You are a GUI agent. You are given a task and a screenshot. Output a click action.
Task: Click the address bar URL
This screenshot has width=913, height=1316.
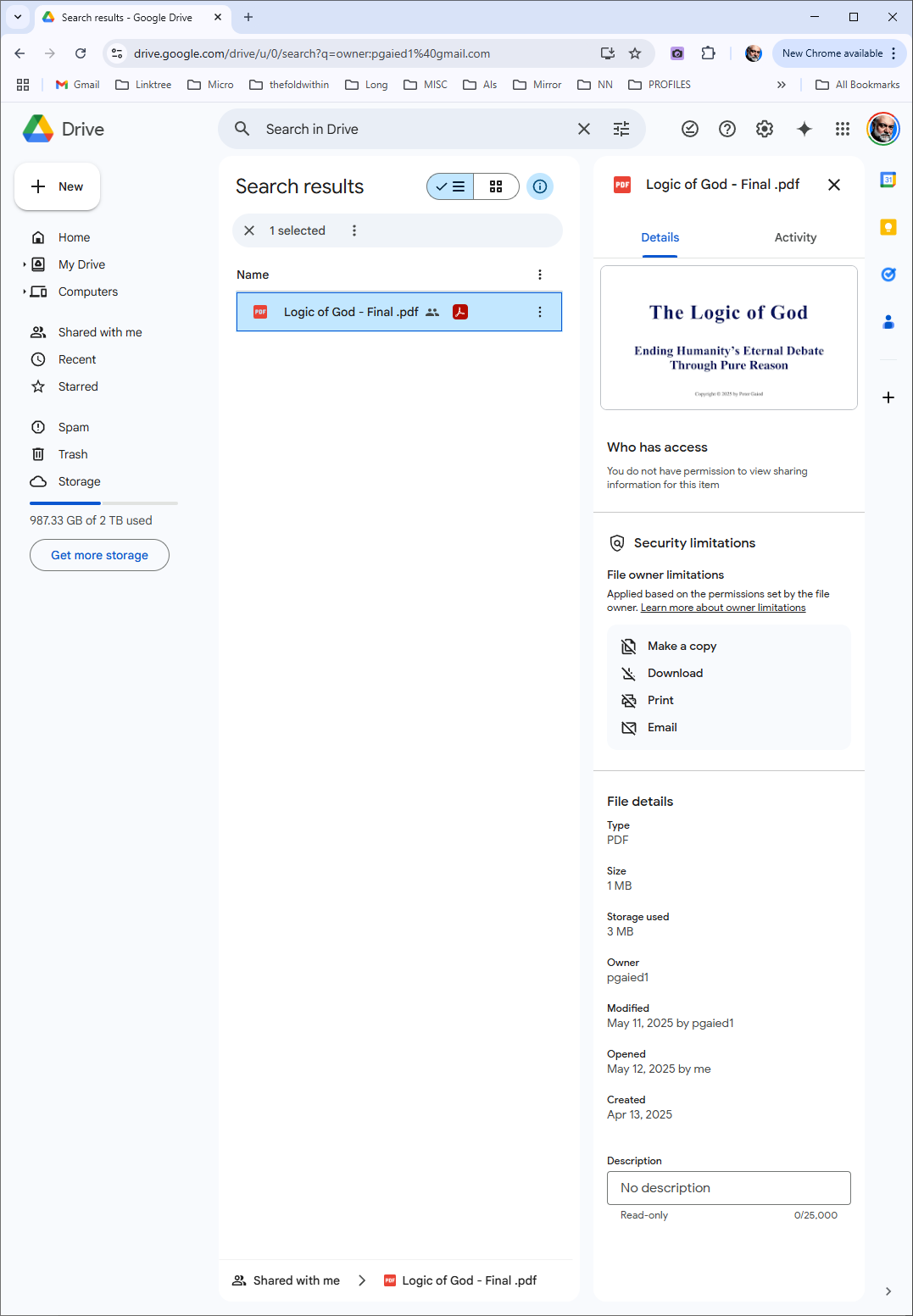(x=312, y=53)
